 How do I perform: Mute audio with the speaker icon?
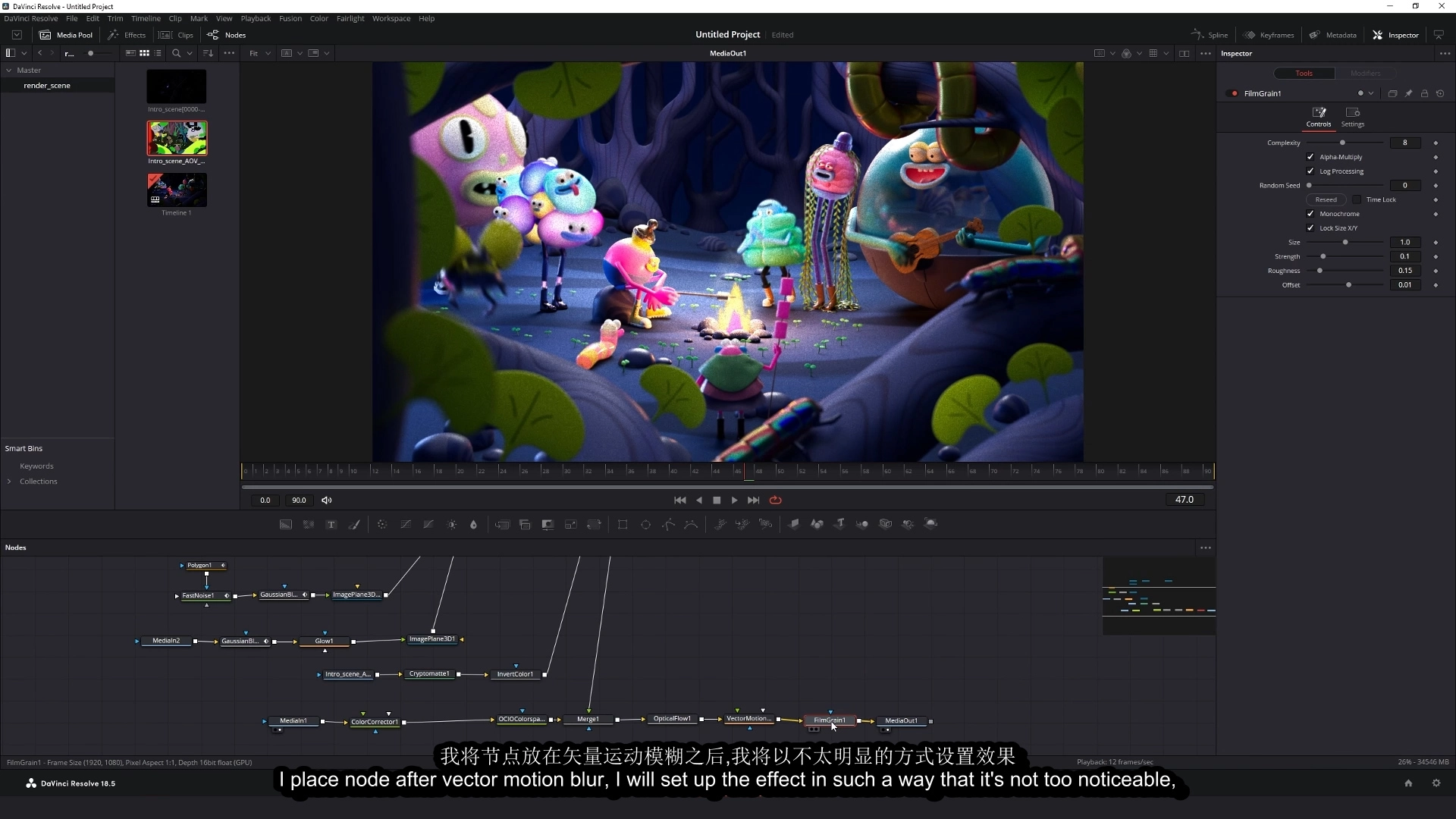[327, 500]
